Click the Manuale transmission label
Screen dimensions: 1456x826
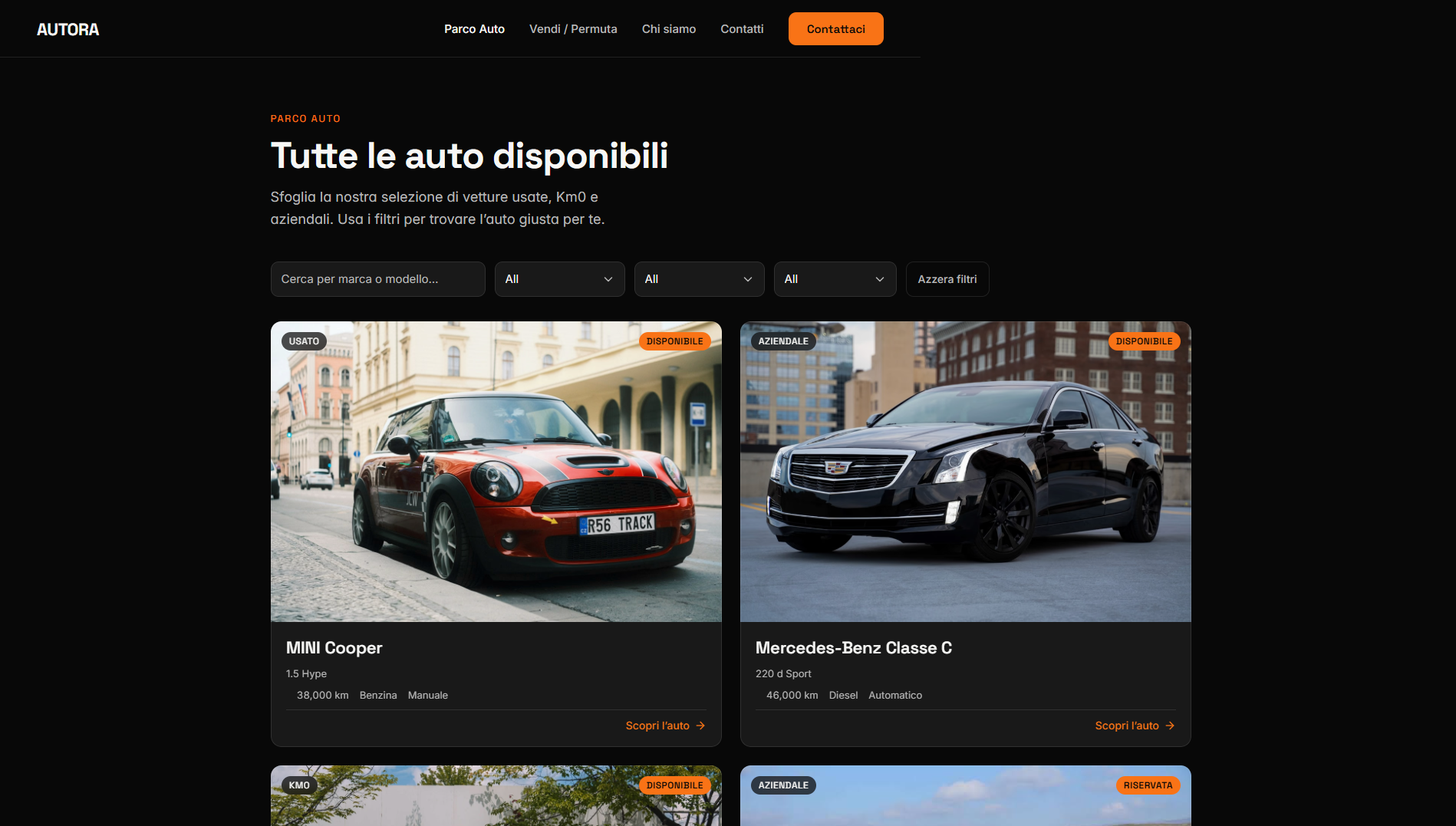click(x=428, y=696)
